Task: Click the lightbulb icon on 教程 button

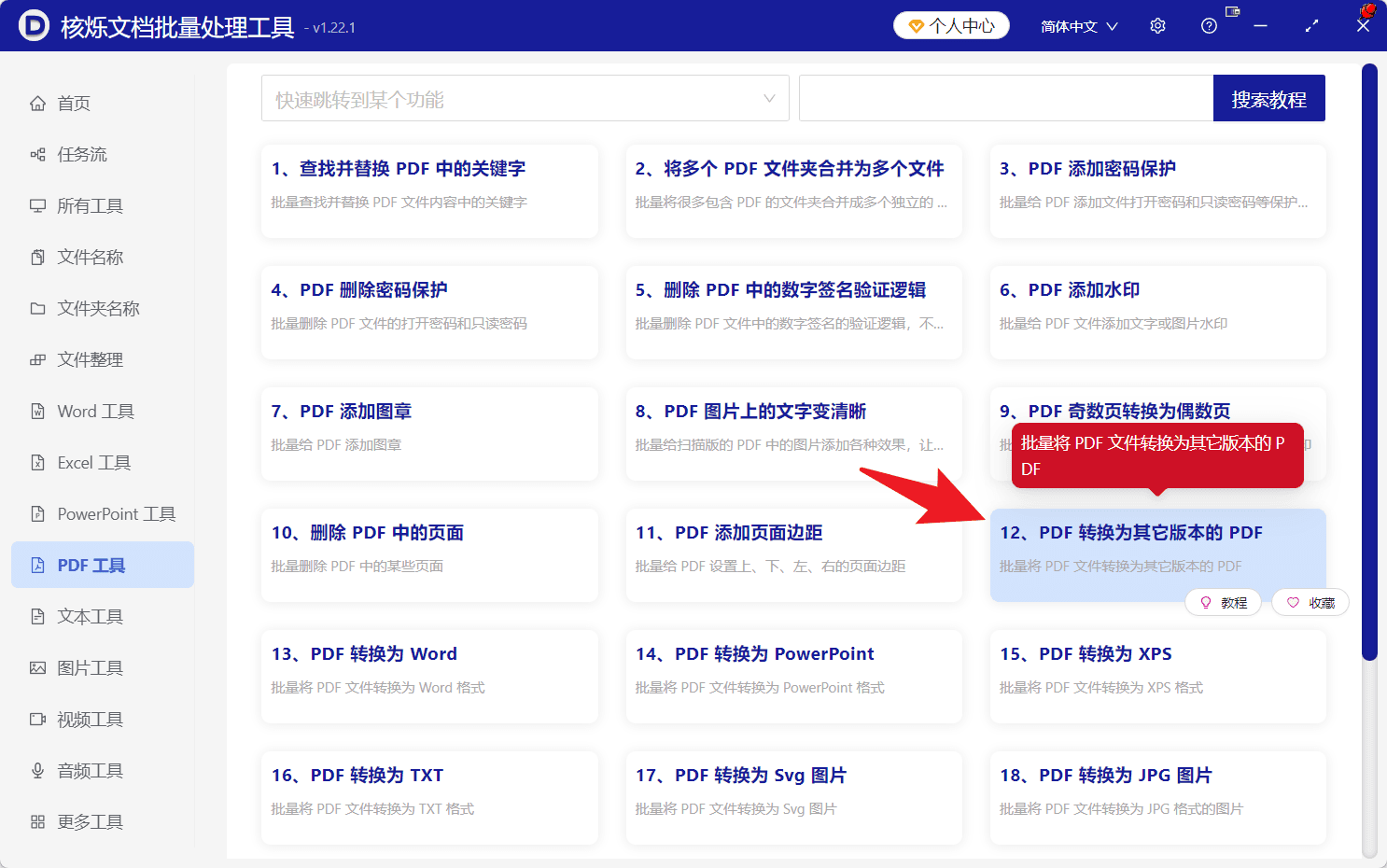Action: coord(1206,603)
